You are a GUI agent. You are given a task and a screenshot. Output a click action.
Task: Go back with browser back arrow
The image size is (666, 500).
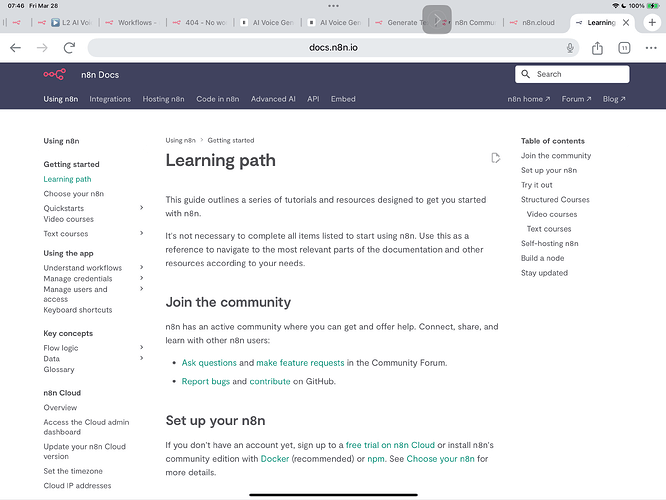pyautogui.click(x=15, y=48)
